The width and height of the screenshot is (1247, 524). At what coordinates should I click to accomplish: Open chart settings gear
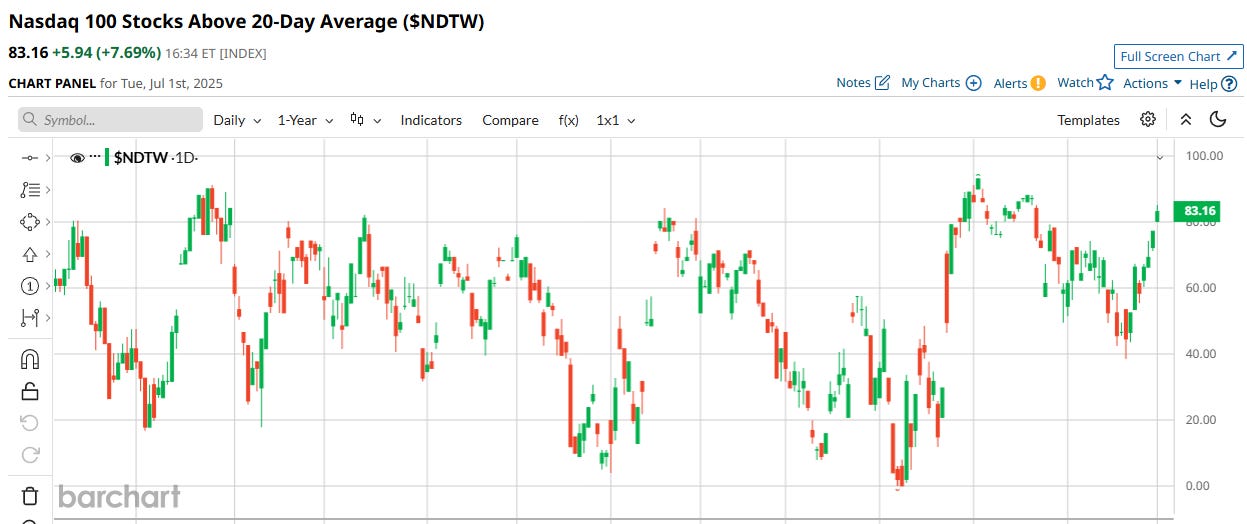coord(1148,119)
